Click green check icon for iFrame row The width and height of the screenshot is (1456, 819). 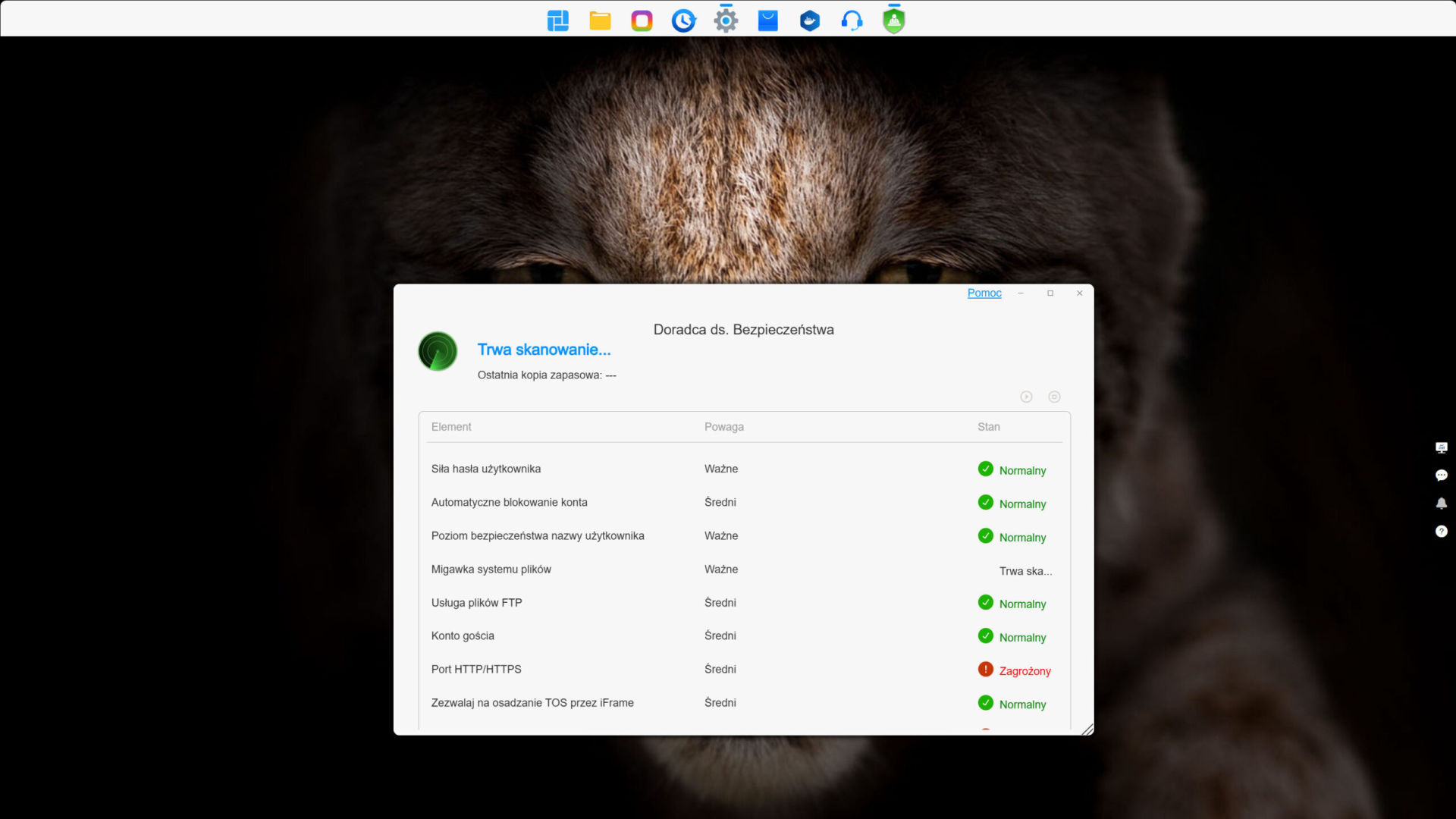coord(986,702)
